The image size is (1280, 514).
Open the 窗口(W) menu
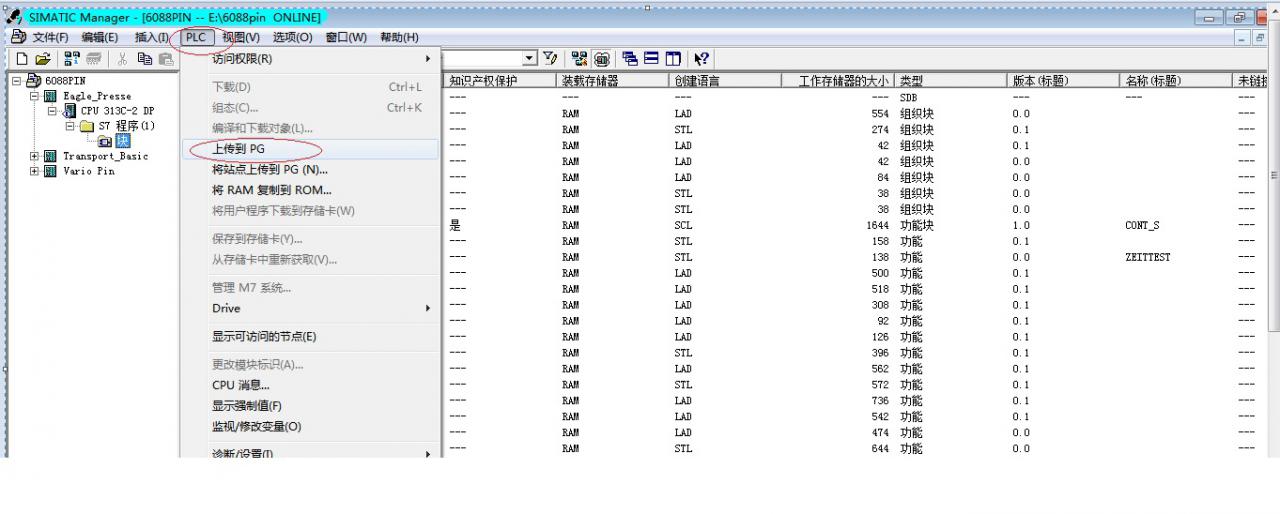coord(346,37)
